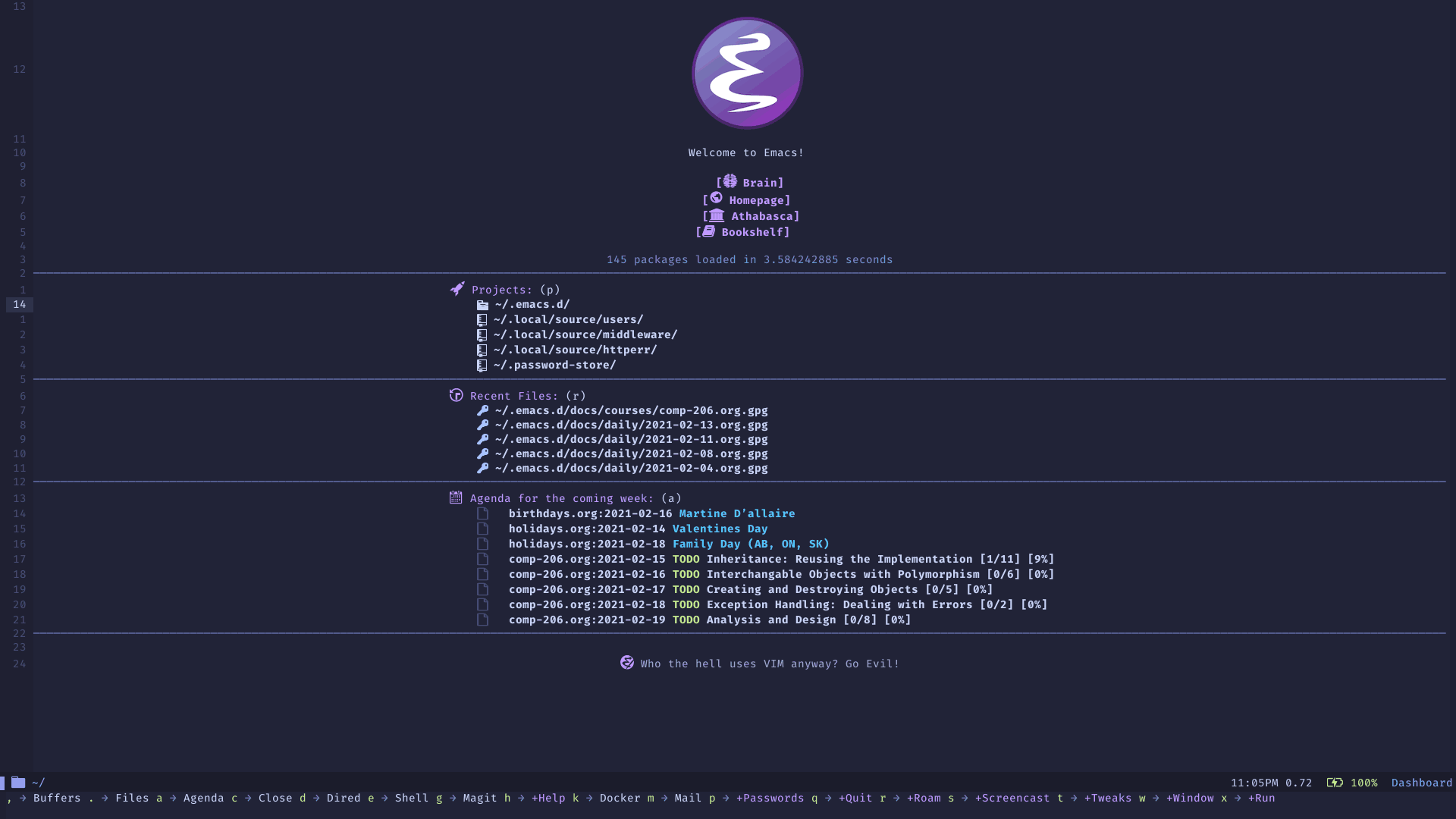This screenshot has width=1456, height=819.
Task: Open Agenda view with (a) shortcut
Action: [x=561, y=498]
